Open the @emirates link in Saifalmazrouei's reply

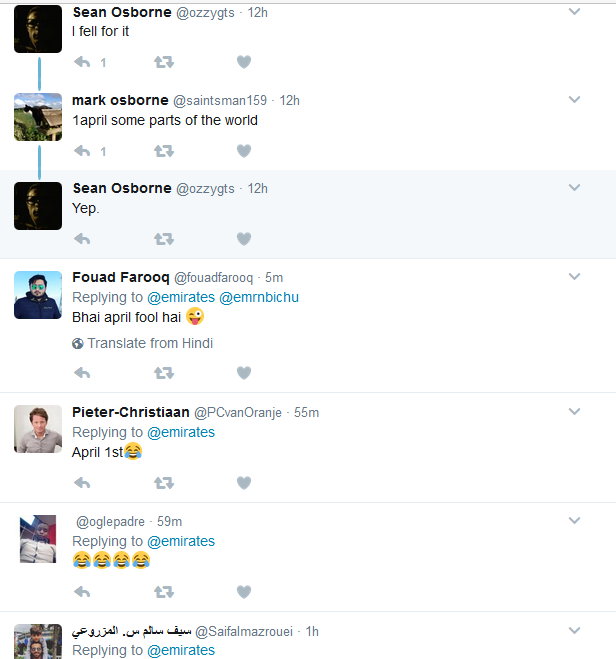click(181, 650)
